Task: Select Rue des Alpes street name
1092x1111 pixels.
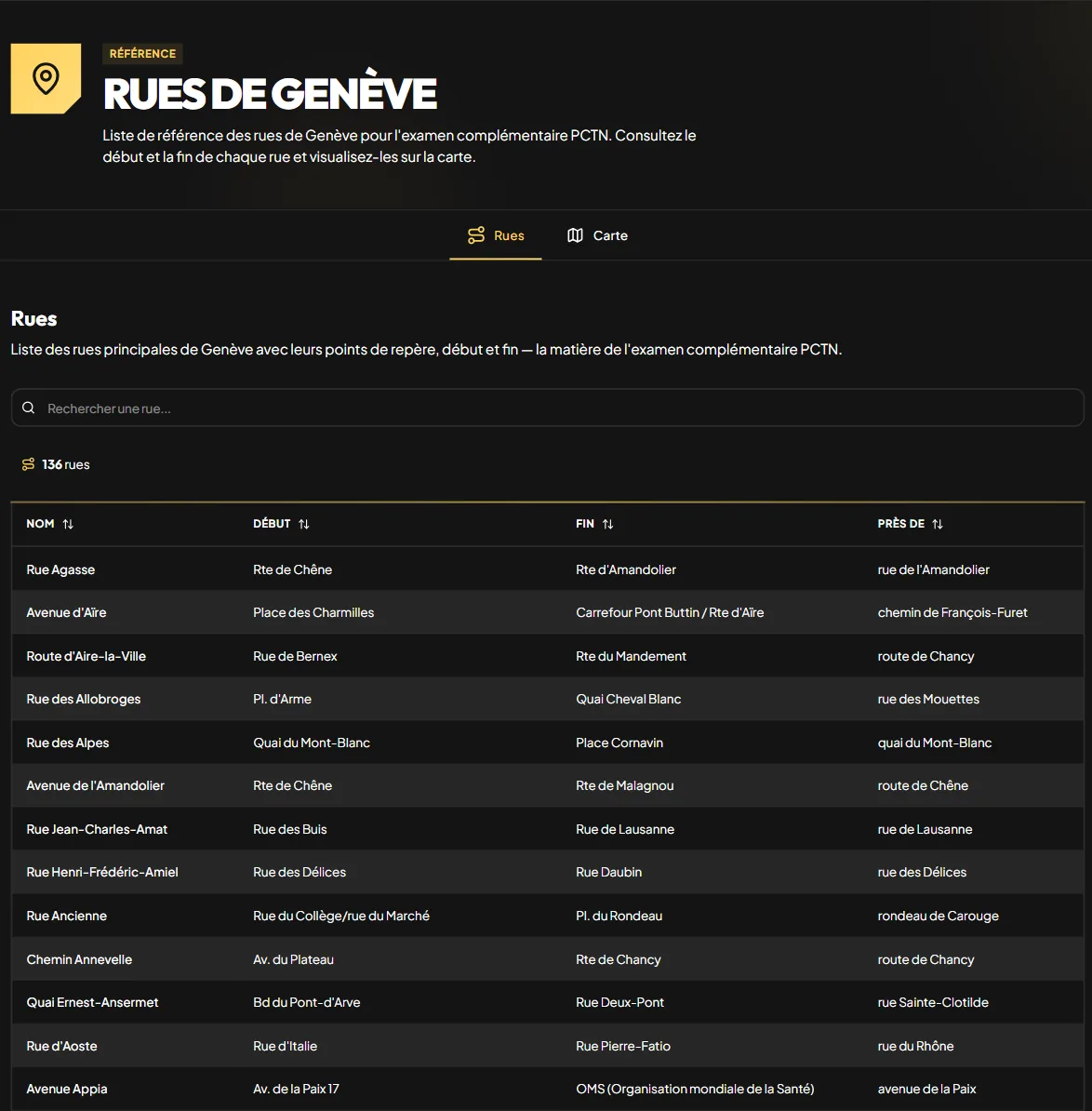Action: 67,743
